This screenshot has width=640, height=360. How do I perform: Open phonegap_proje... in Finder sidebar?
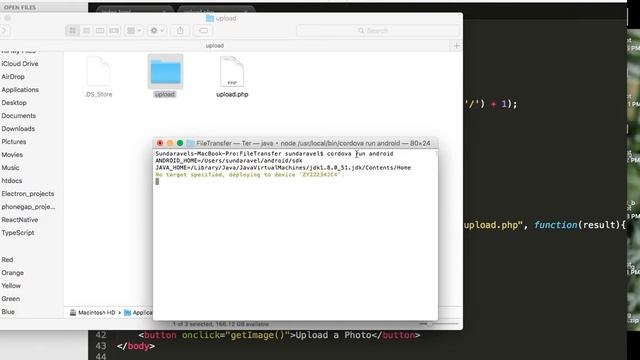[x=28, y=207]
